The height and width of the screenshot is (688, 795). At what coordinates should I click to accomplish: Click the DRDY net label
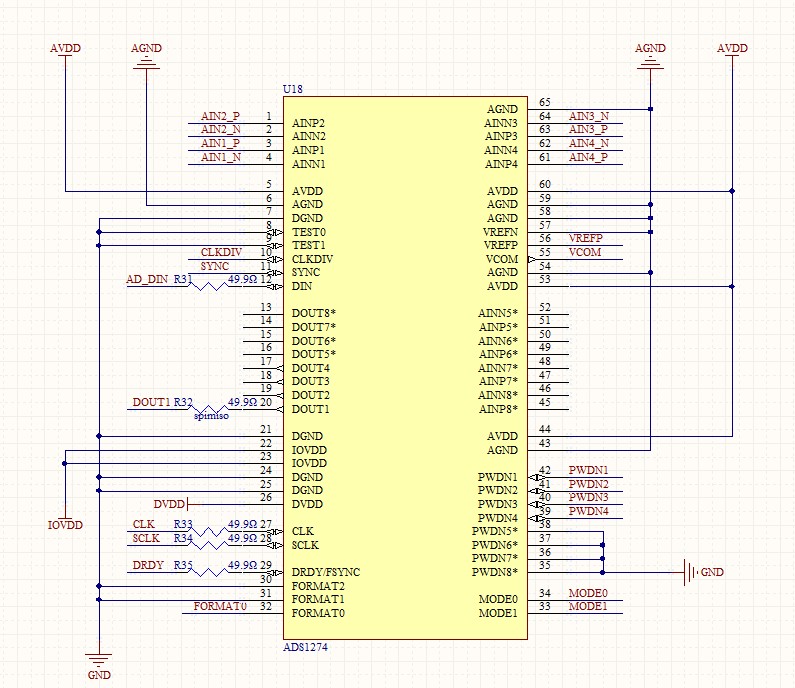coord(148,565)
